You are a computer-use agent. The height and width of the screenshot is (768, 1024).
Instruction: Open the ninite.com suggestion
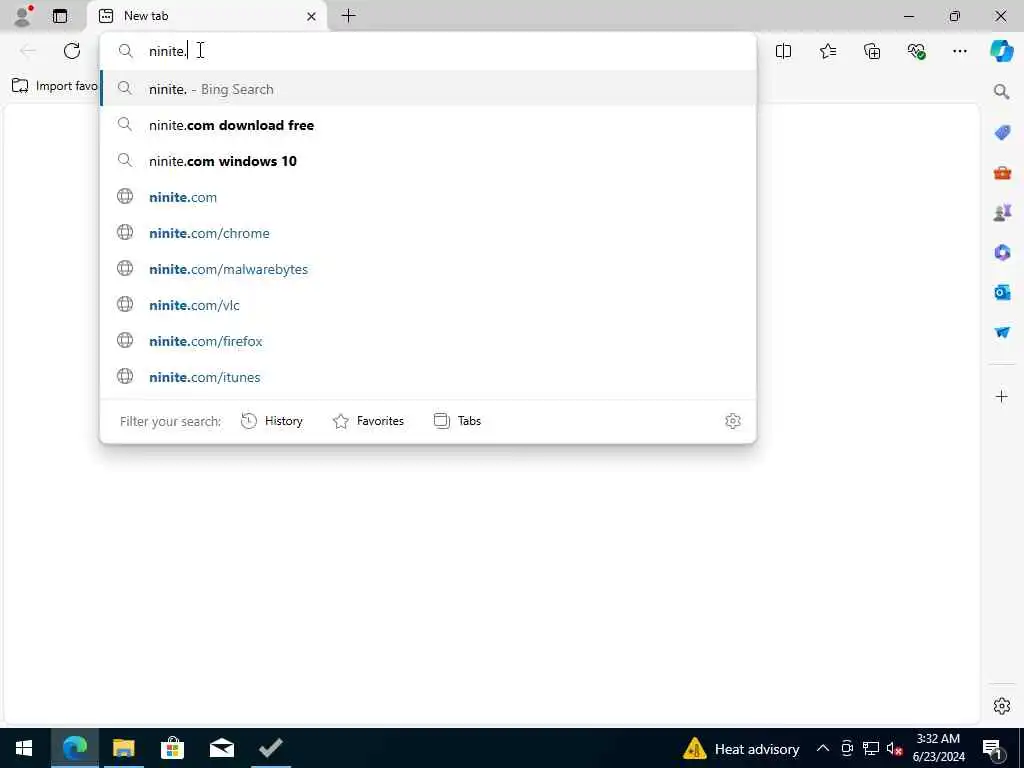[x=428, y=197]
